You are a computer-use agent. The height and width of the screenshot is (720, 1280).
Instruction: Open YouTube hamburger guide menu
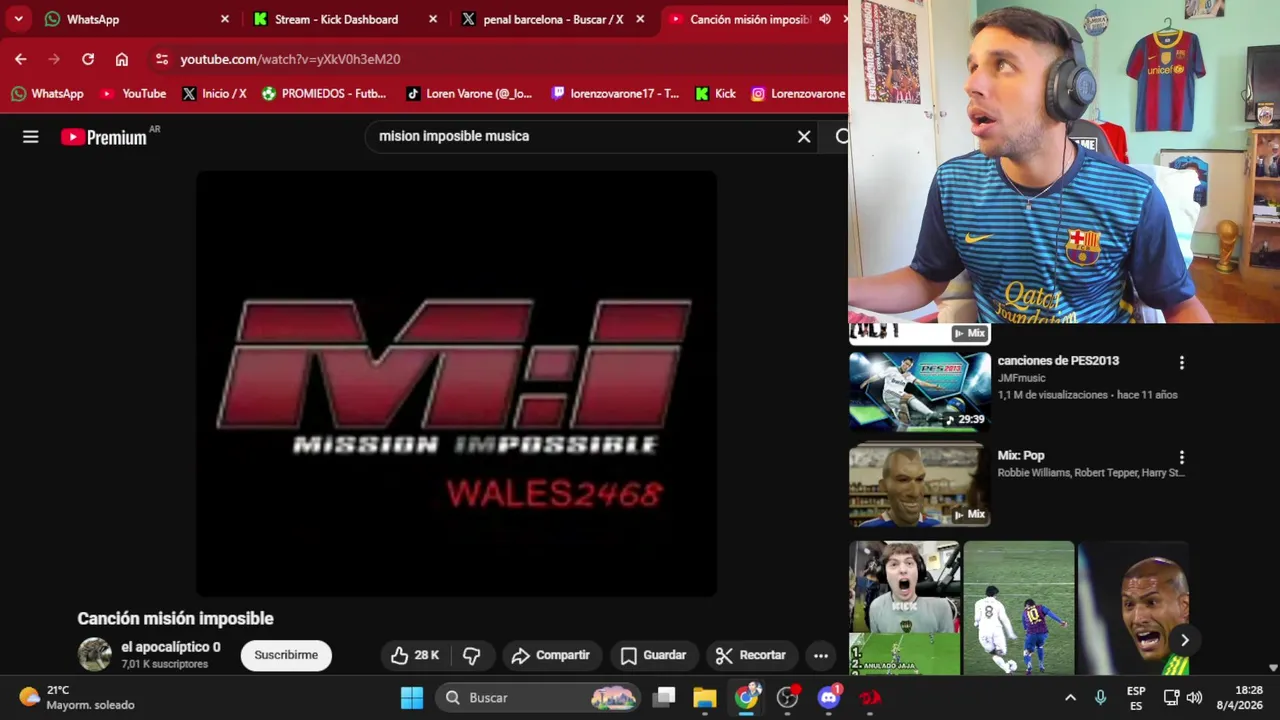[x=31, y=137]
